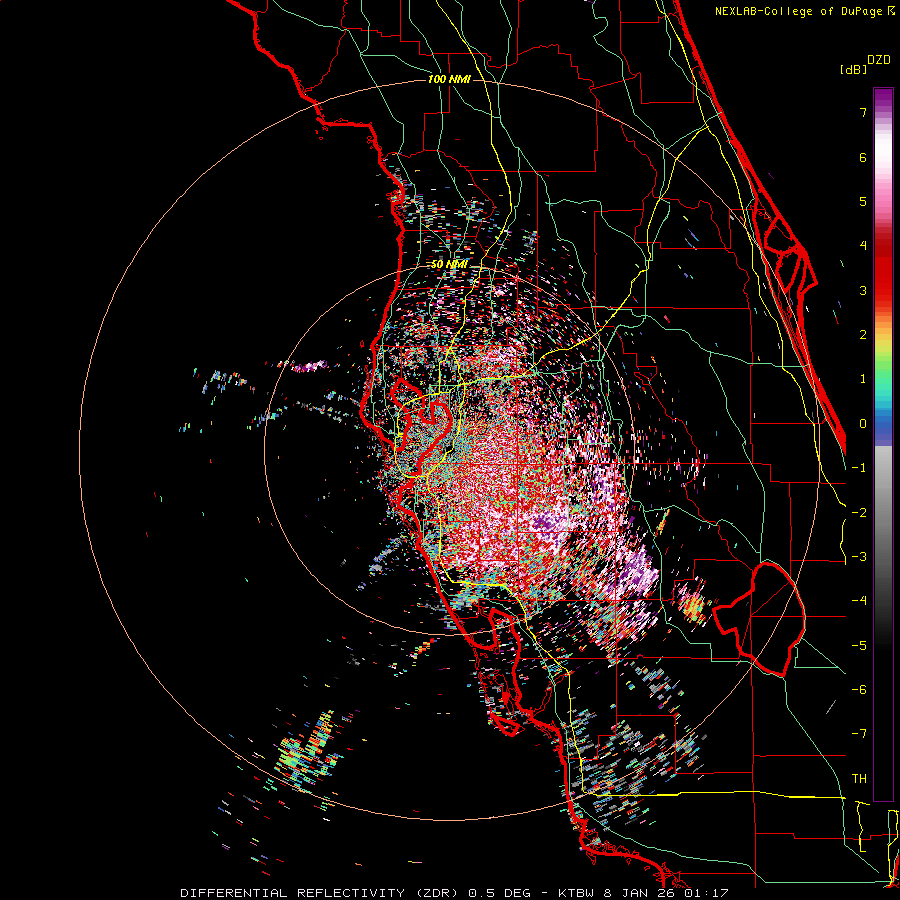Screen dimensions: 900x900
Task: Click the TH threshold label on scale
Action: [x=859, y=779]
